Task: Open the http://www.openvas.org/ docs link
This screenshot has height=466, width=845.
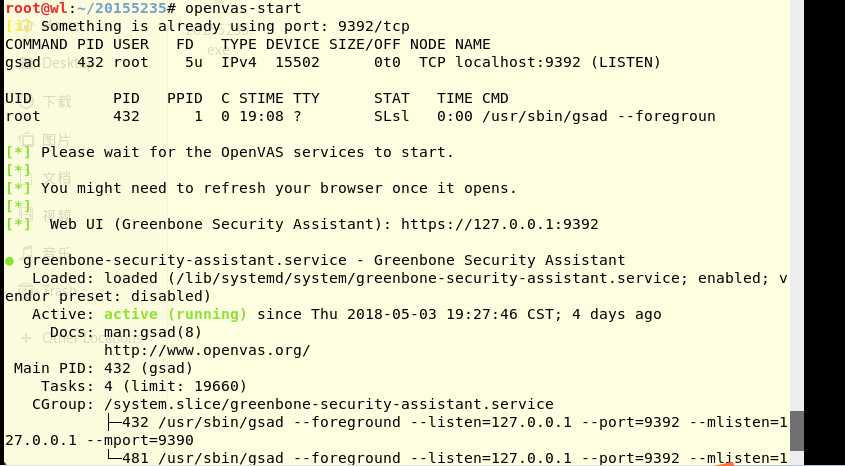Action: click(x=207, y=350)
